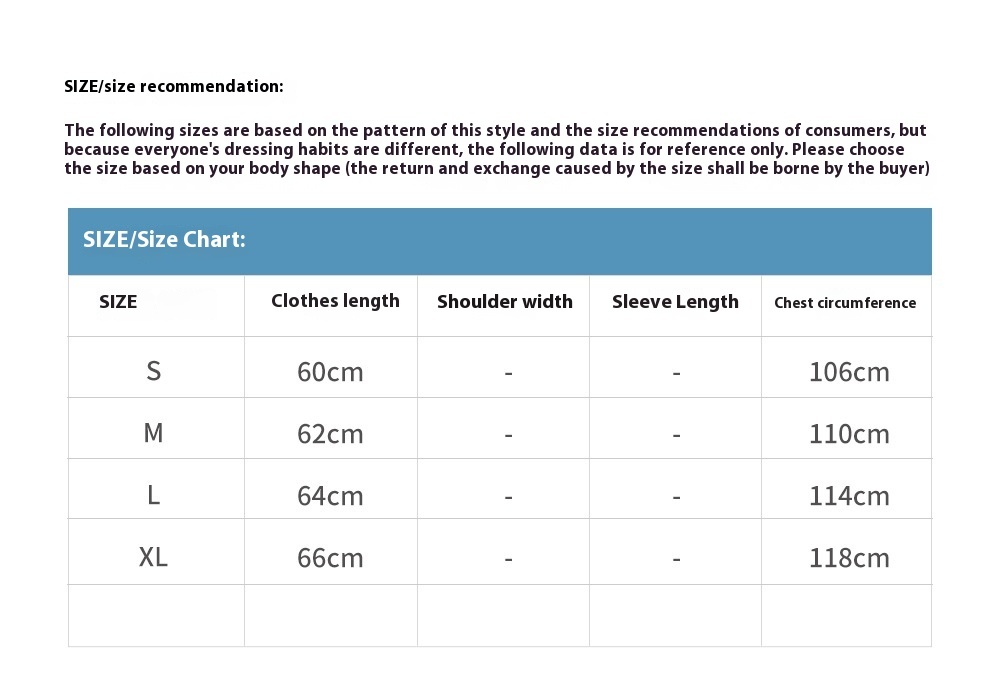Screen dimensions: 1000x674
Task: Select the L size row label
Action: (154, 495)
